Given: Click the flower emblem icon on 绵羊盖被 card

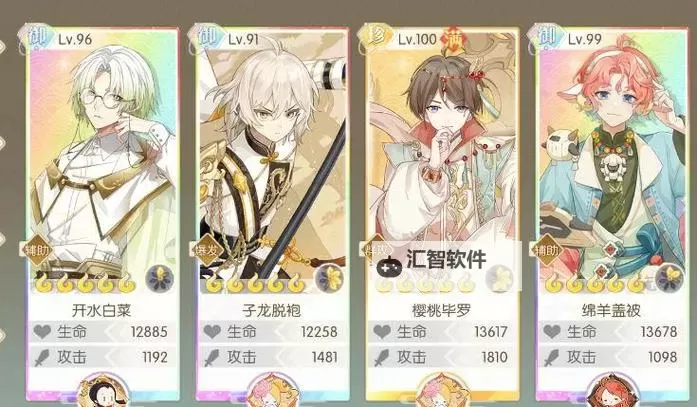Looking at the screenshot, I should click(669, 278).
